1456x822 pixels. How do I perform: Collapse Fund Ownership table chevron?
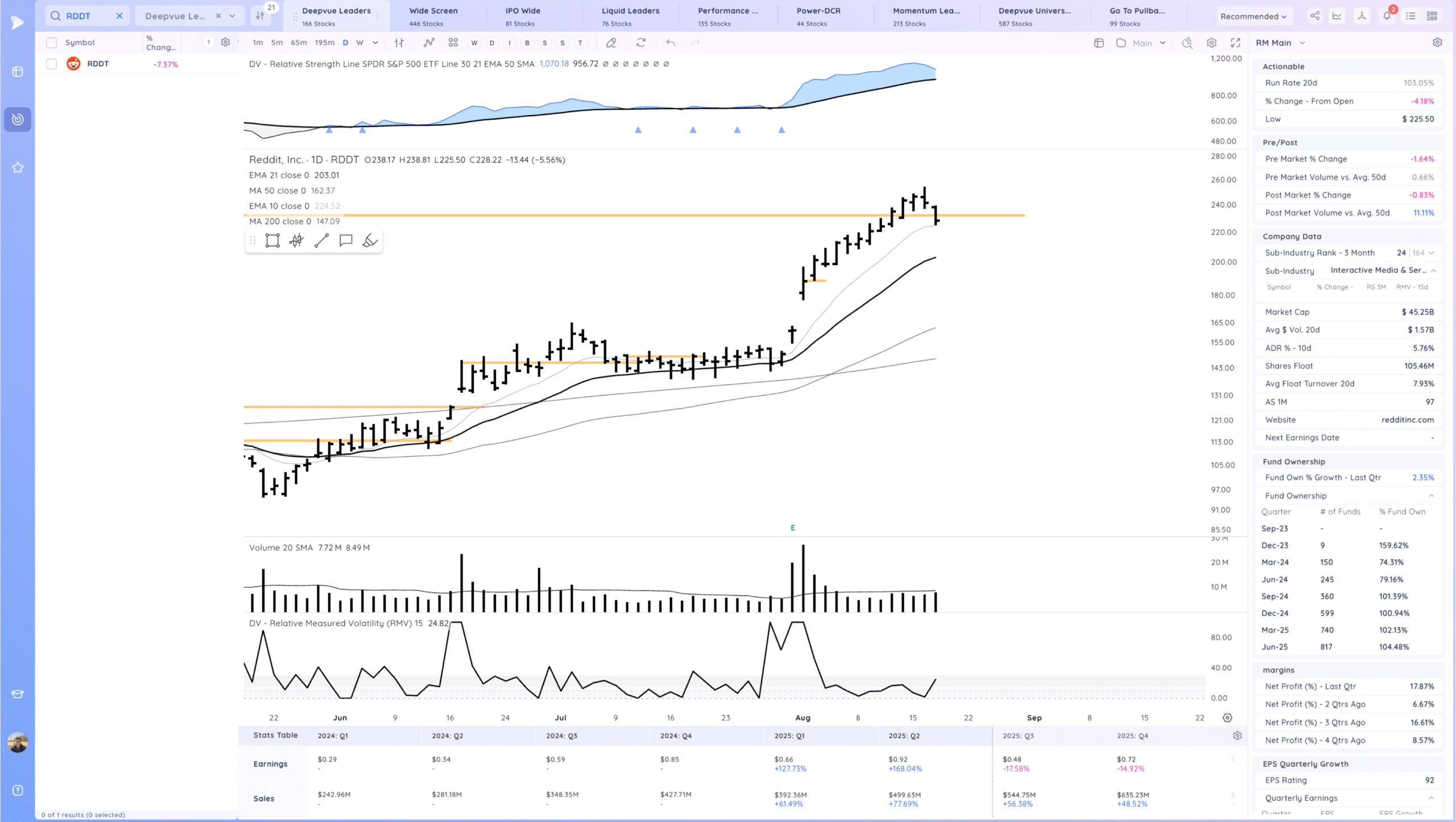click(1432, 495)
